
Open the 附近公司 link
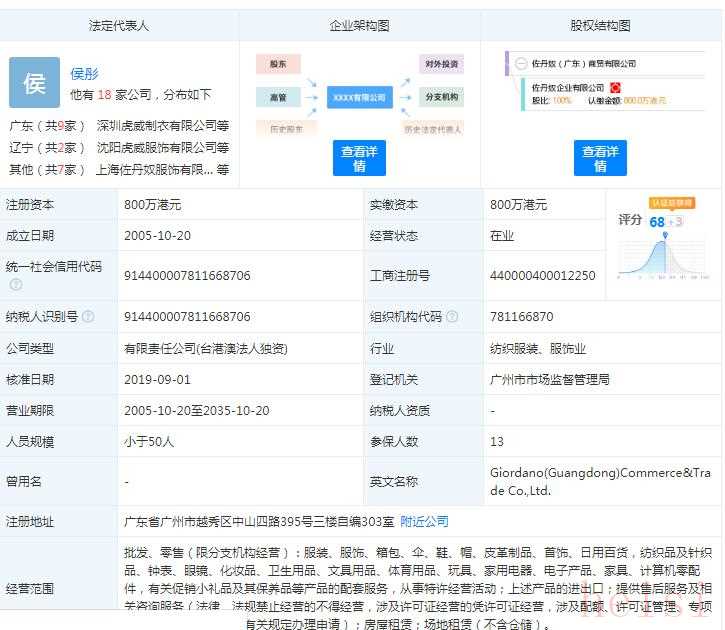click(x=424, y=521)
